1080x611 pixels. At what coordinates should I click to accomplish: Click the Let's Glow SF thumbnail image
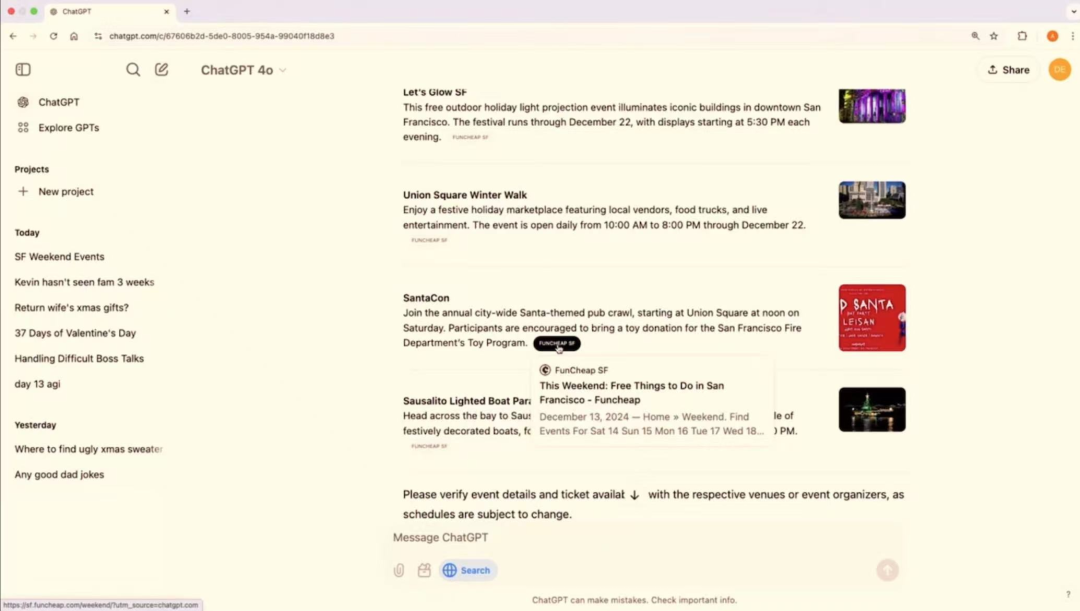click(872, 106)
